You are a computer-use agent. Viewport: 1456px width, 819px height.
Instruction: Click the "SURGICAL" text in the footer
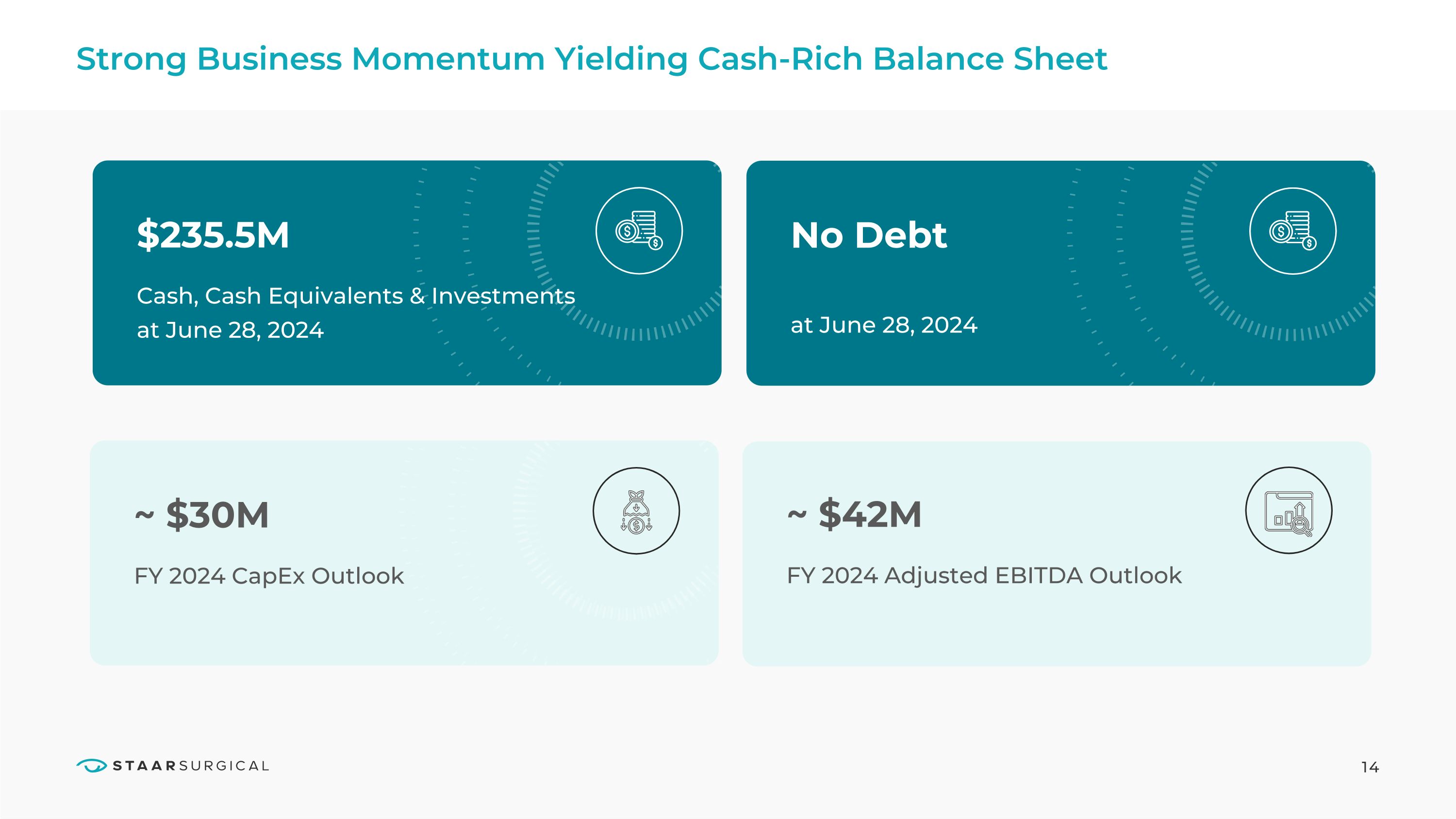click(x=224, y=766)
